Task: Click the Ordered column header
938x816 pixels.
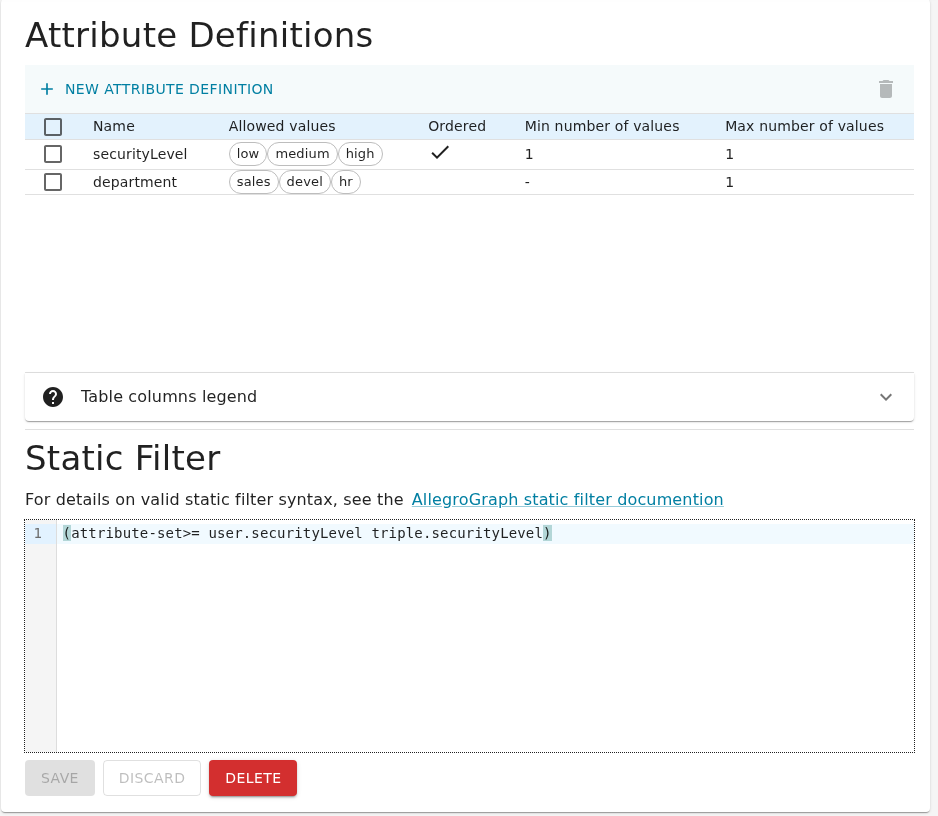Action: [x=457, y=126]
